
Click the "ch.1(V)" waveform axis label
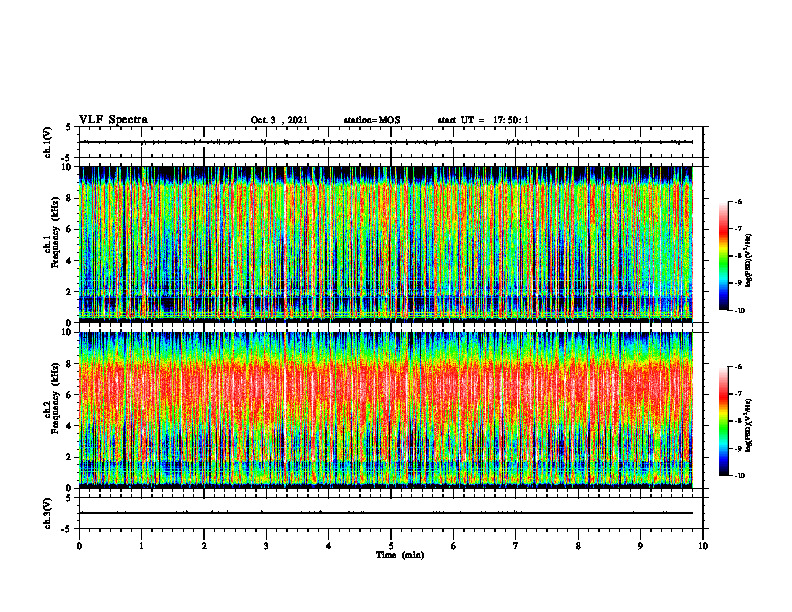(48, 142)
